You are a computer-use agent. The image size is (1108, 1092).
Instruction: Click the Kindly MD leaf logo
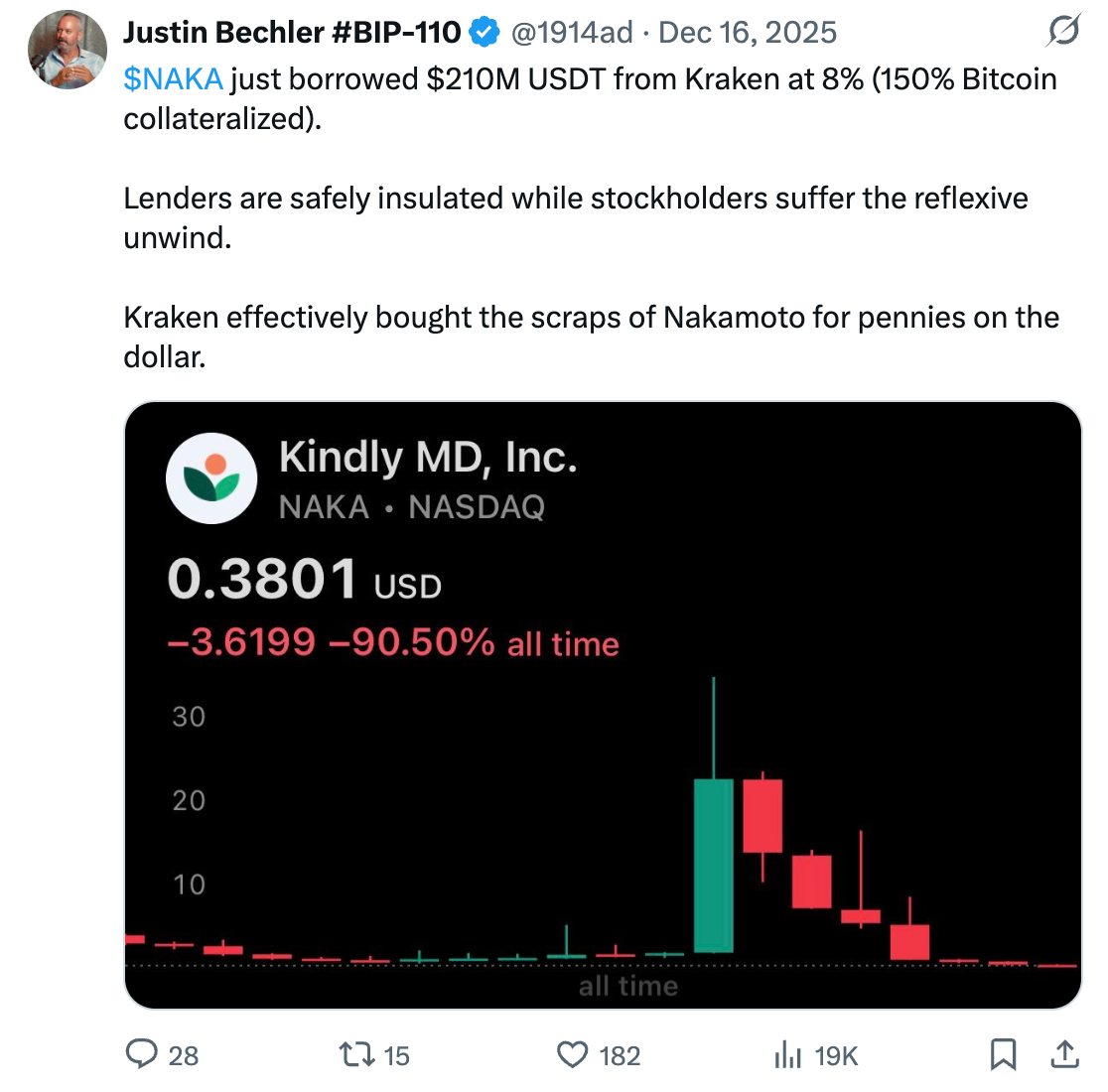(210, 478)
